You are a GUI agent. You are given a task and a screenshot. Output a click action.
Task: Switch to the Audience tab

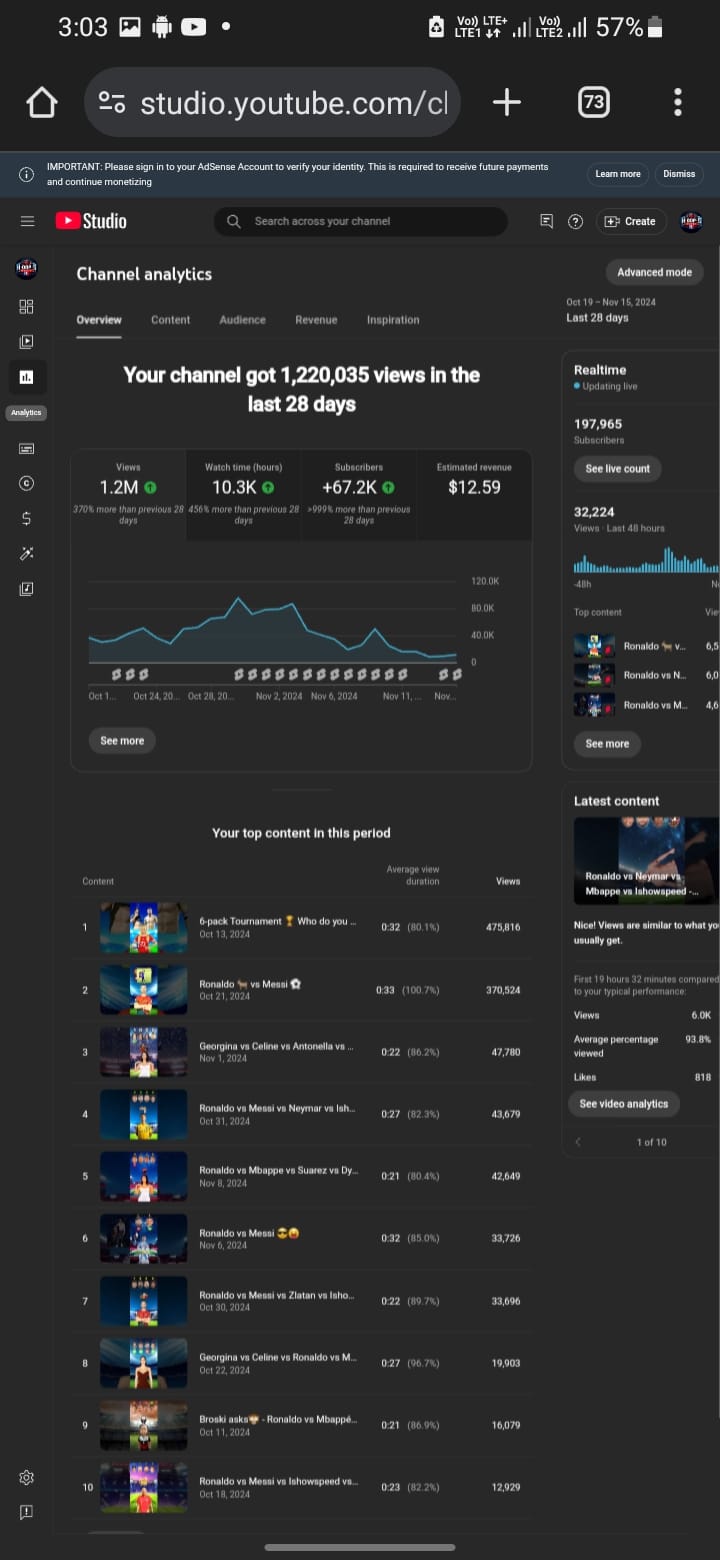[x=242, y=320]
